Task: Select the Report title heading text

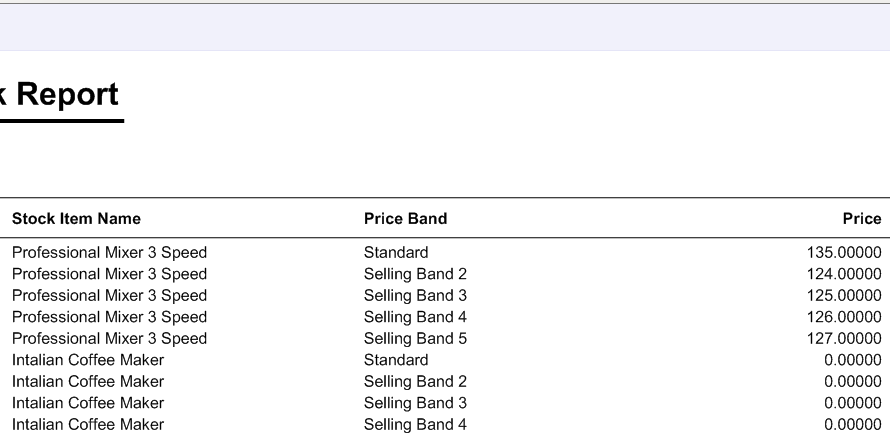Action: 59,94
